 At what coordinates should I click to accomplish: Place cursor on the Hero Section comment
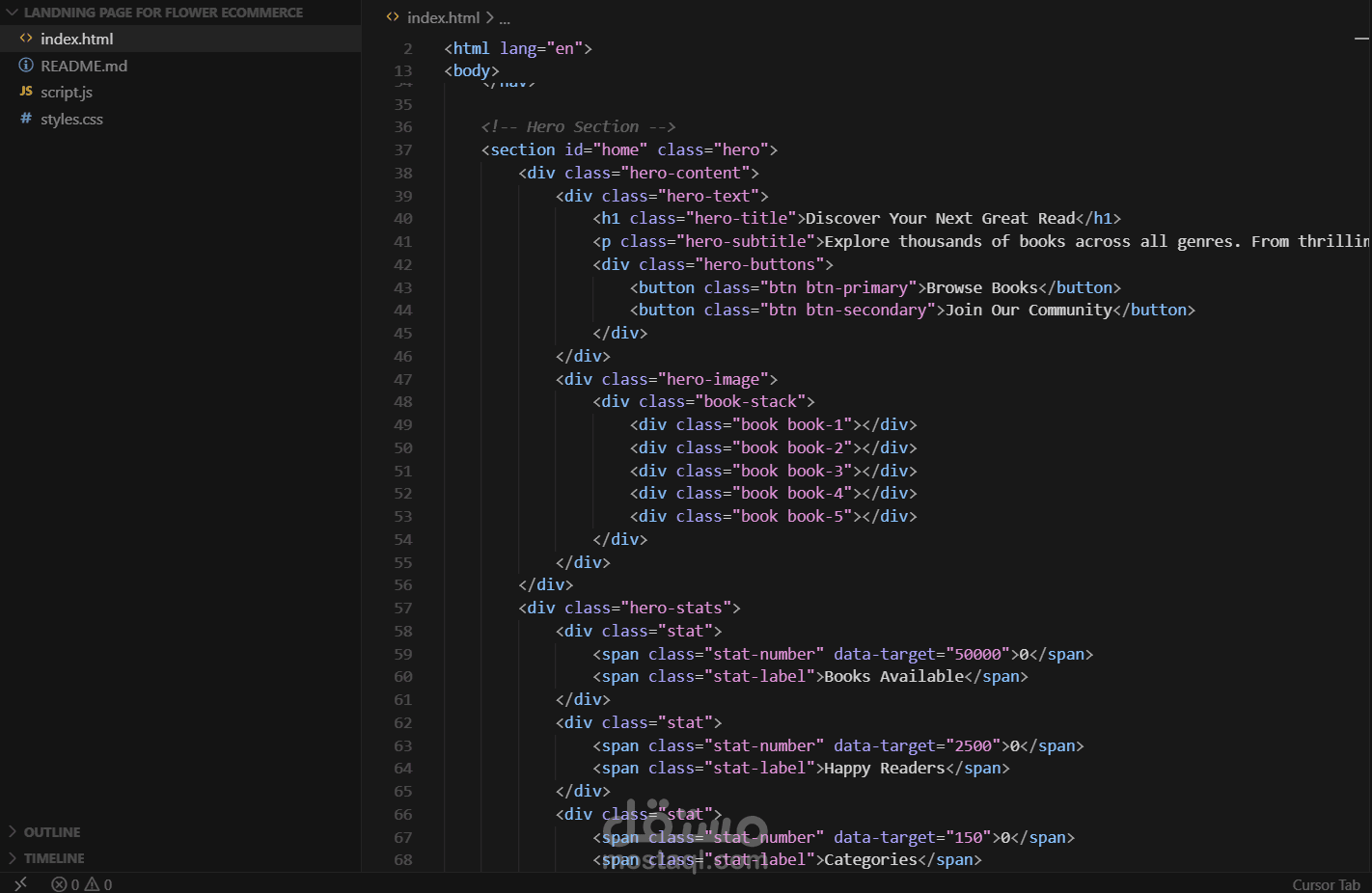578,126
